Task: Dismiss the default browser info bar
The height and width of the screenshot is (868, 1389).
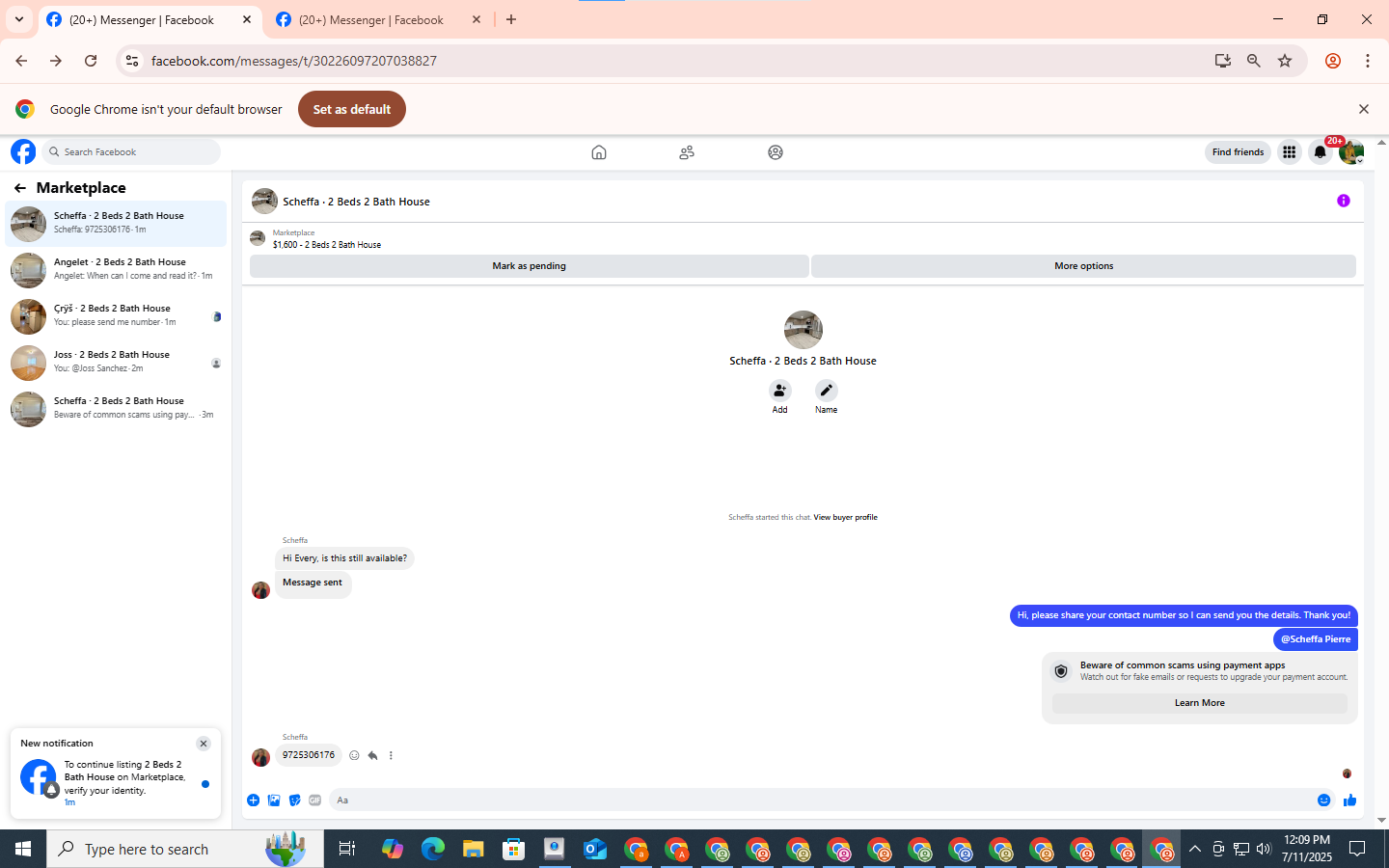Action: (1363, 109)
